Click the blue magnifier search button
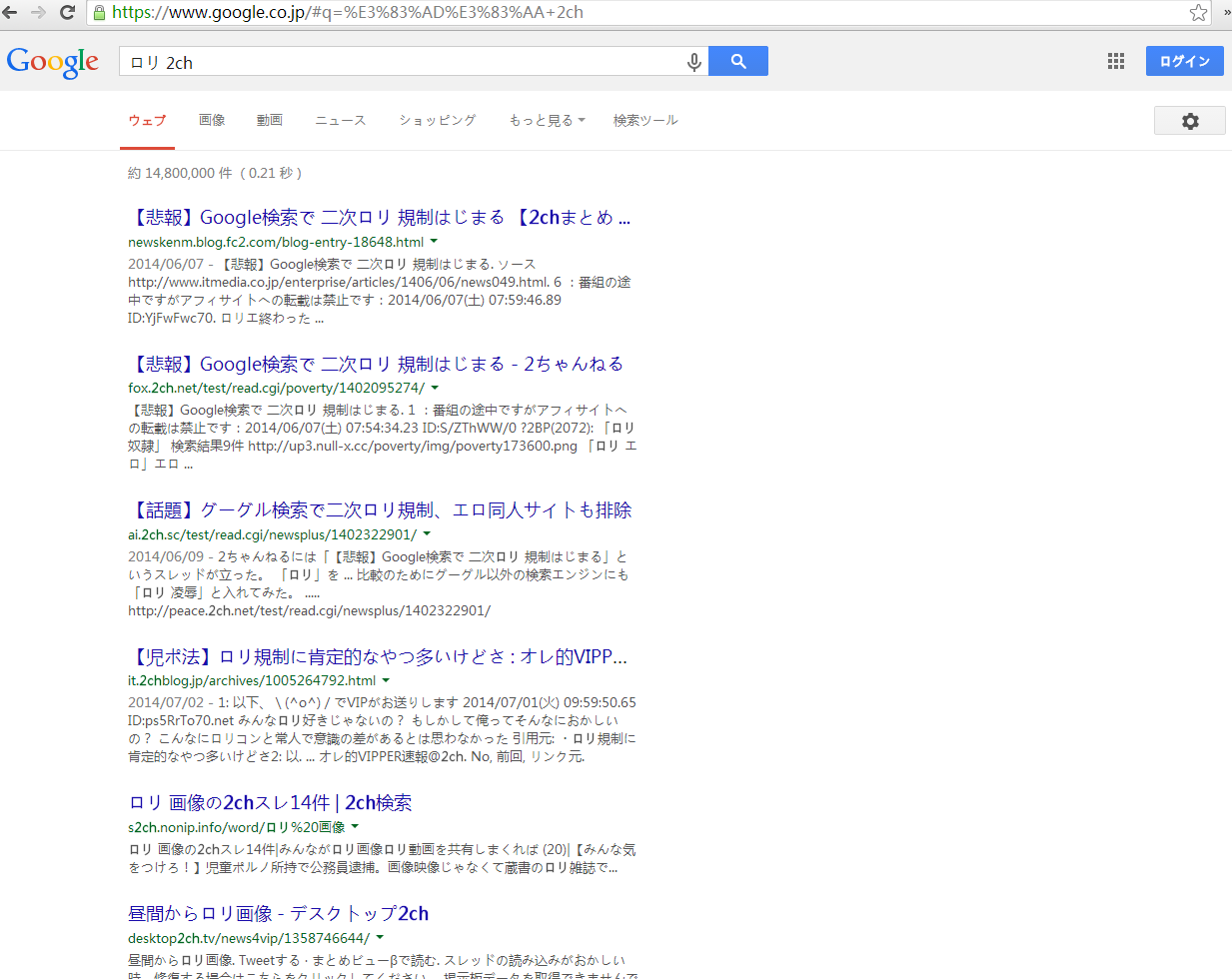This screenshot has width=1232, height=979. pos(738,61)
